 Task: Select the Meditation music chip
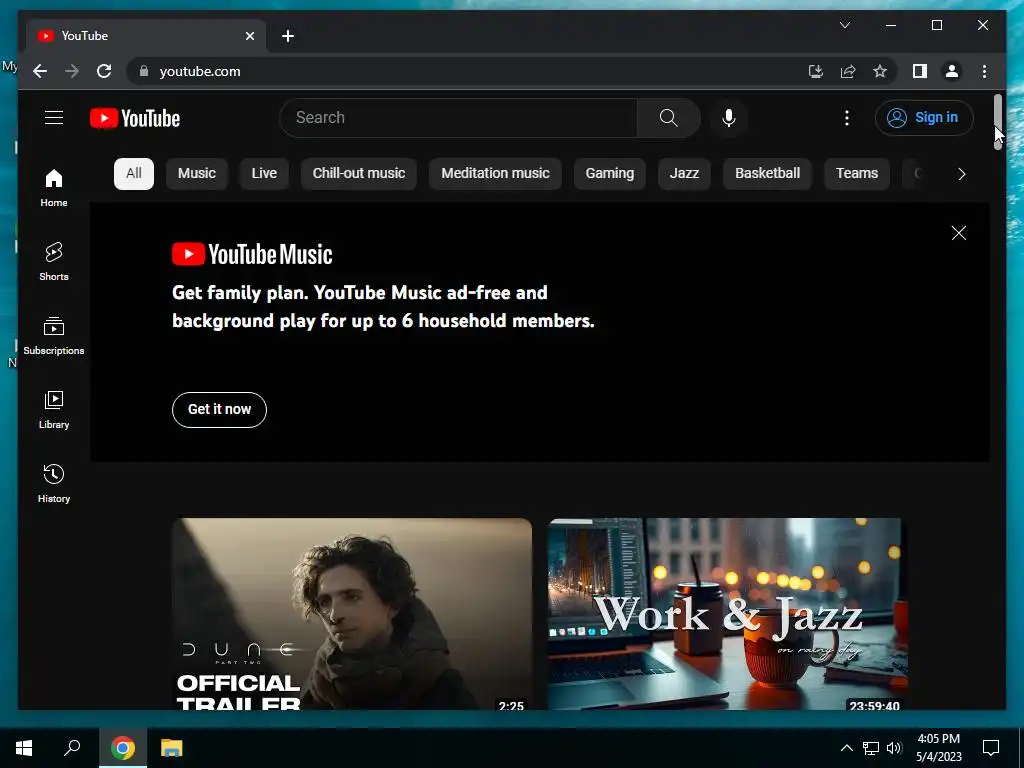(495, 174)
